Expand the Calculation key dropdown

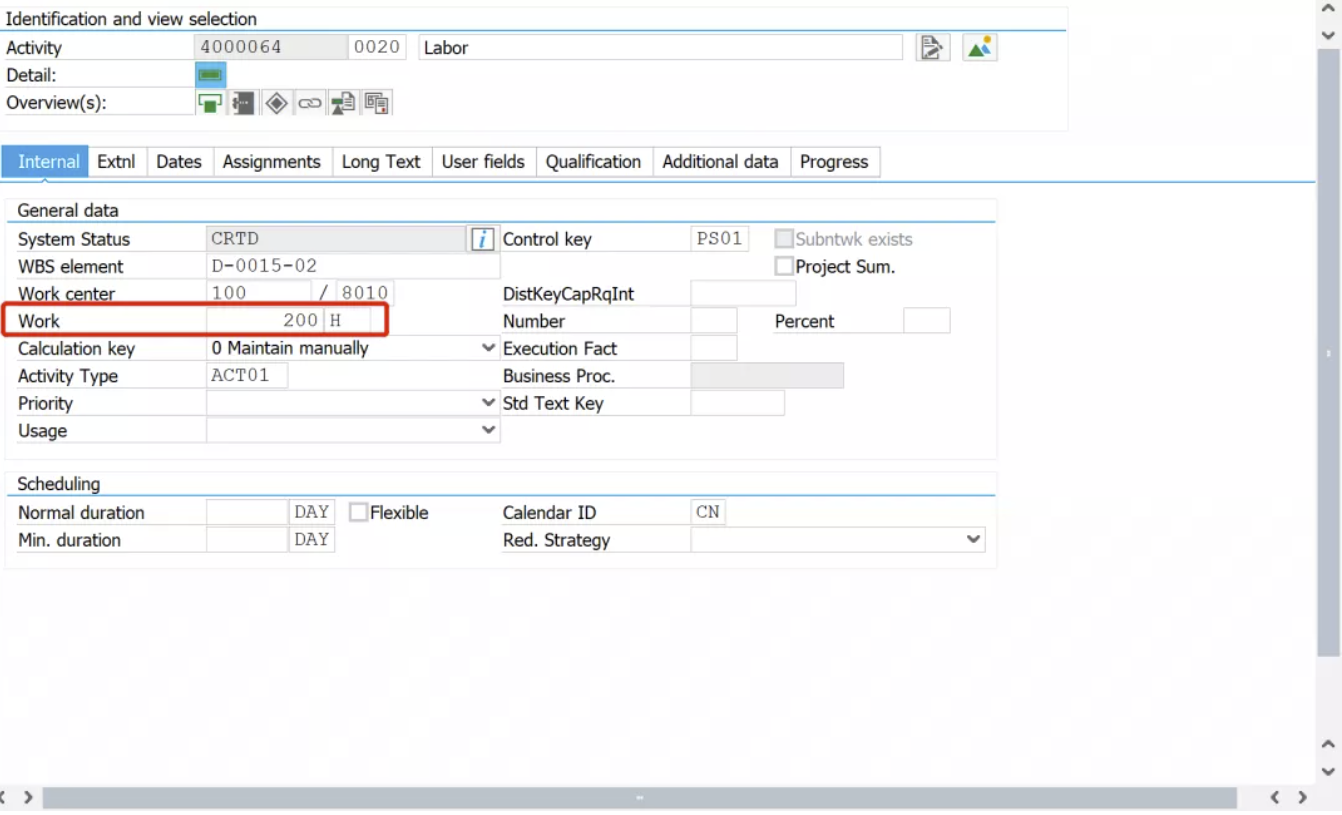coord(488,348)
